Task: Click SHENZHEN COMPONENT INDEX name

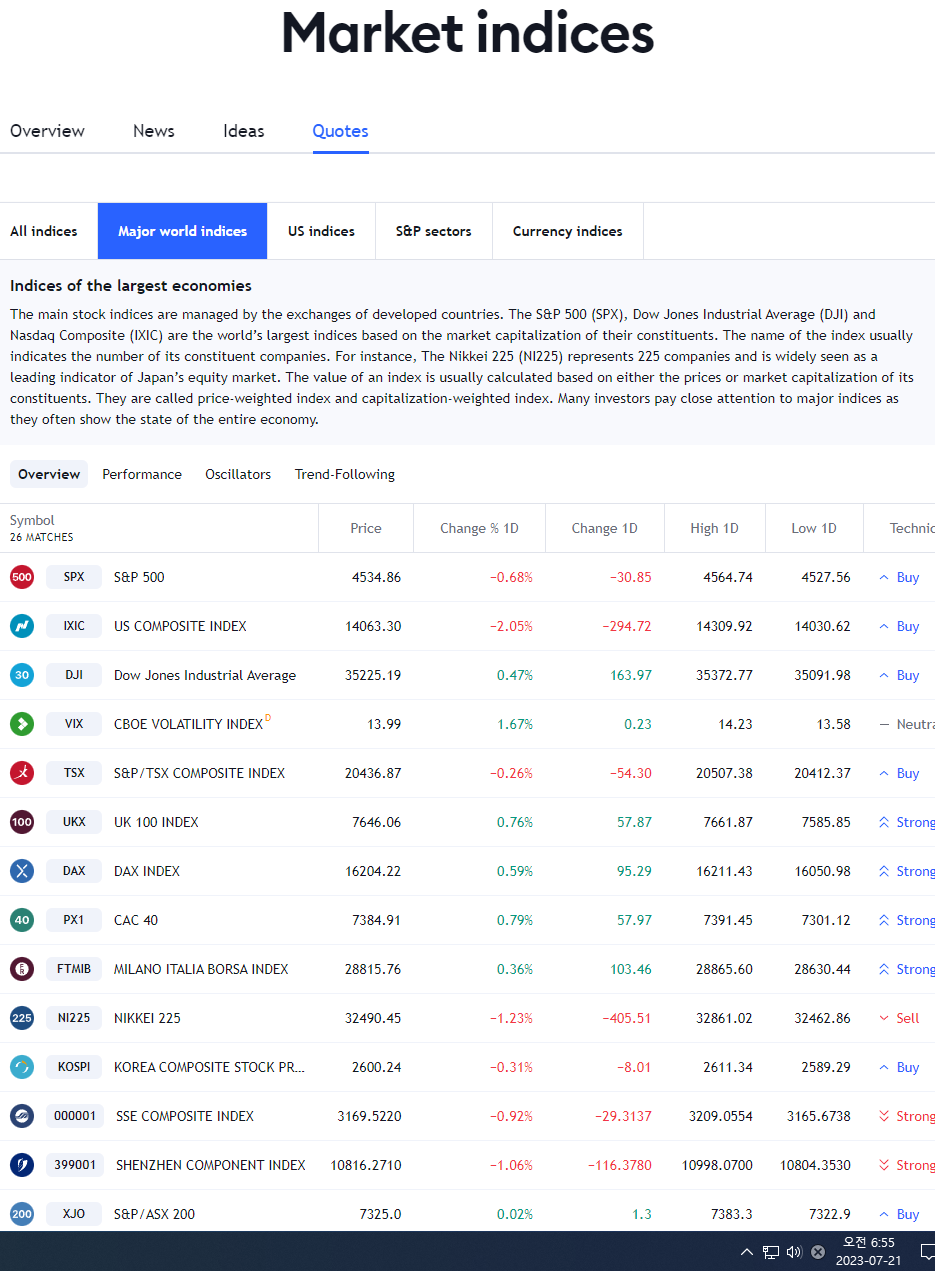Action: [x=211, y=1165]
